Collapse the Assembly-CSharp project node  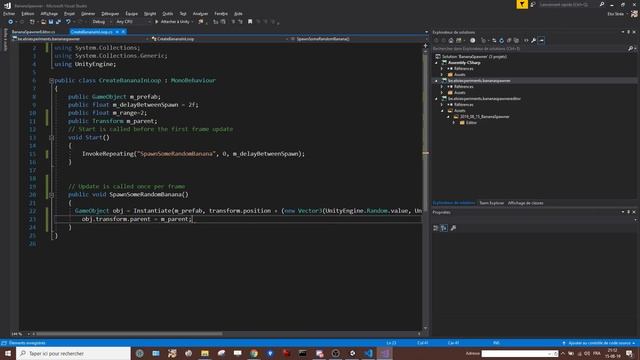[x=436, y=63]
